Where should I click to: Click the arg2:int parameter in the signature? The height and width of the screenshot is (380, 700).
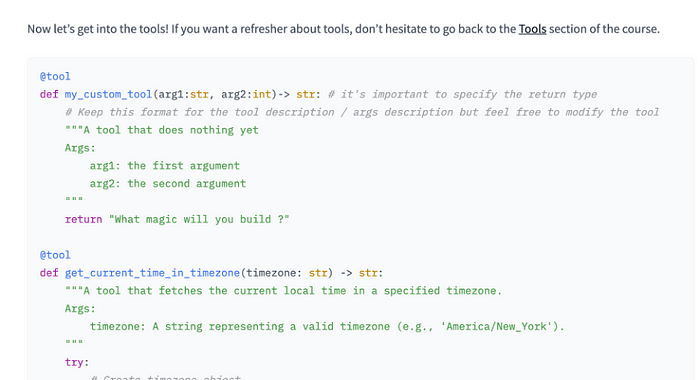coord(246,94)
